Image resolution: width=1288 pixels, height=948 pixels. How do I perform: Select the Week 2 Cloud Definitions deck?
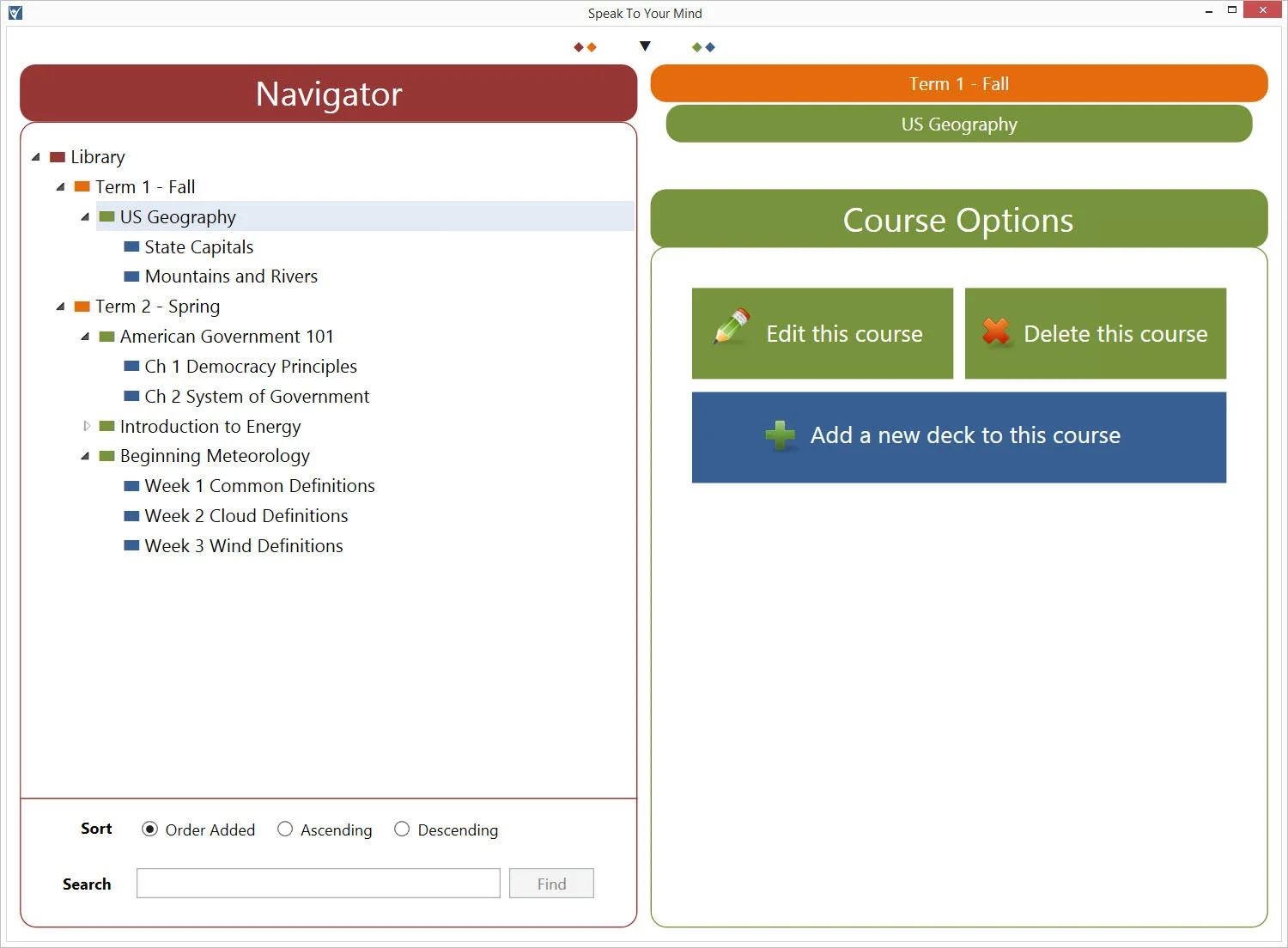tap(246, 516)
